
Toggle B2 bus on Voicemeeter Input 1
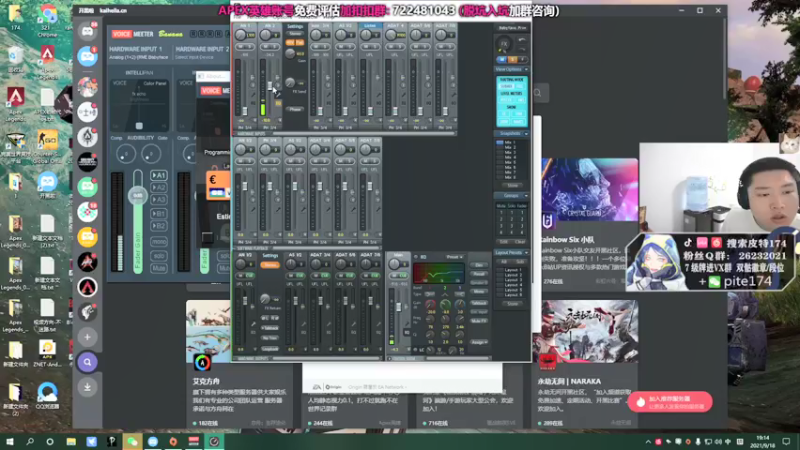click(x=159, y=226)
